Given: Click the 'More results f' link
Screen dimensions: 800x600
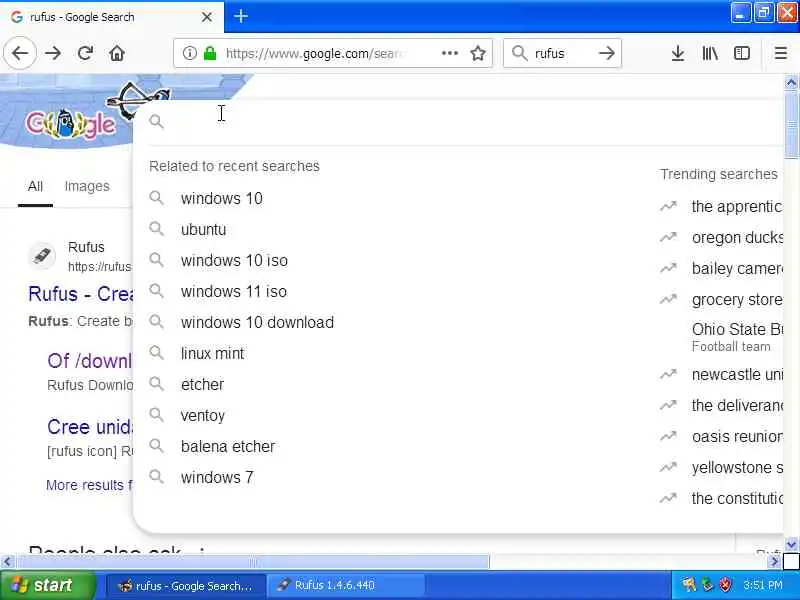Looking at the screenshot, I should point(89,485).
